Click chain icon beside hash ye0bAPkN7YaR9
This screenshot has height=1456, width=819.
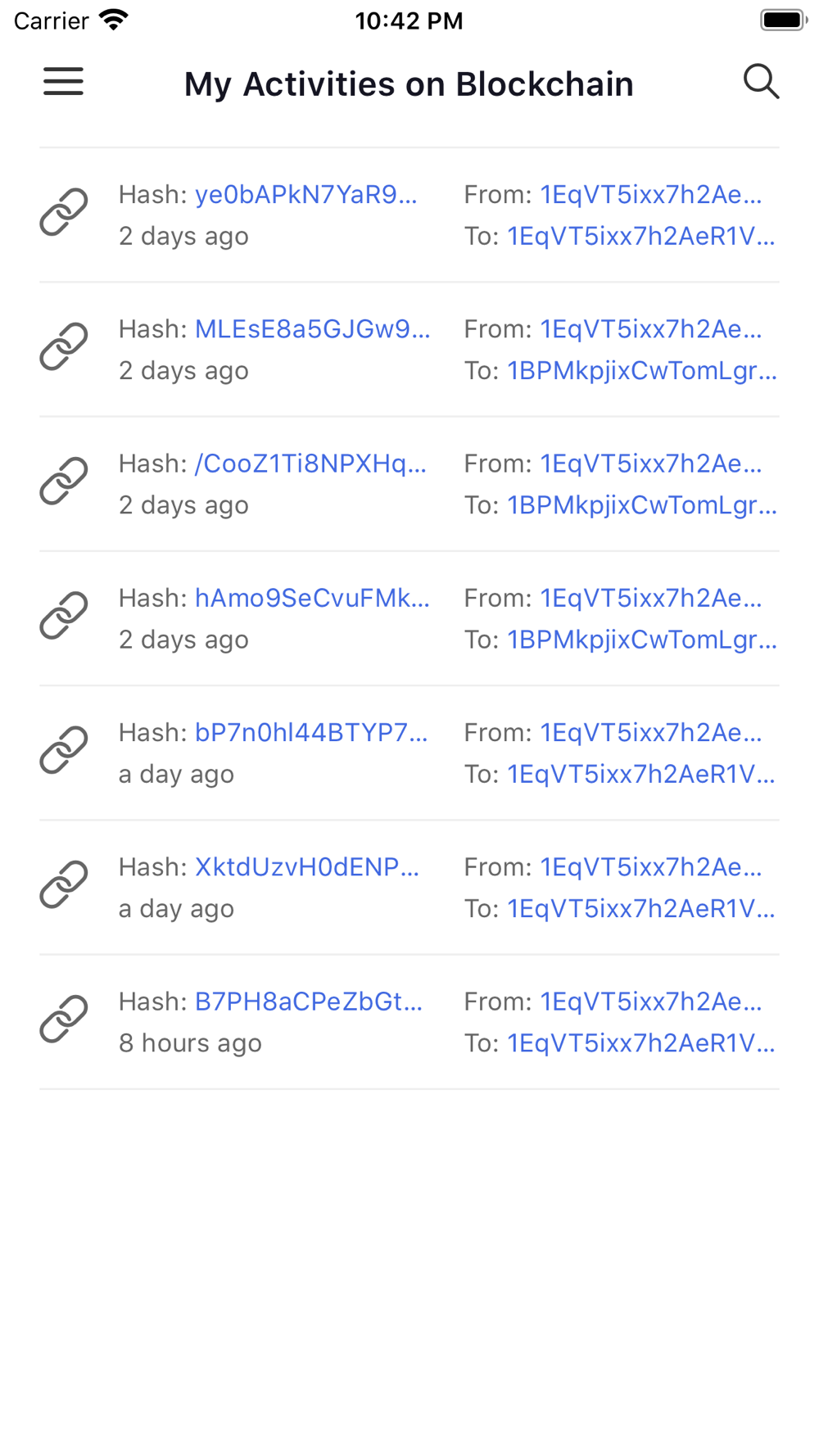64,212
